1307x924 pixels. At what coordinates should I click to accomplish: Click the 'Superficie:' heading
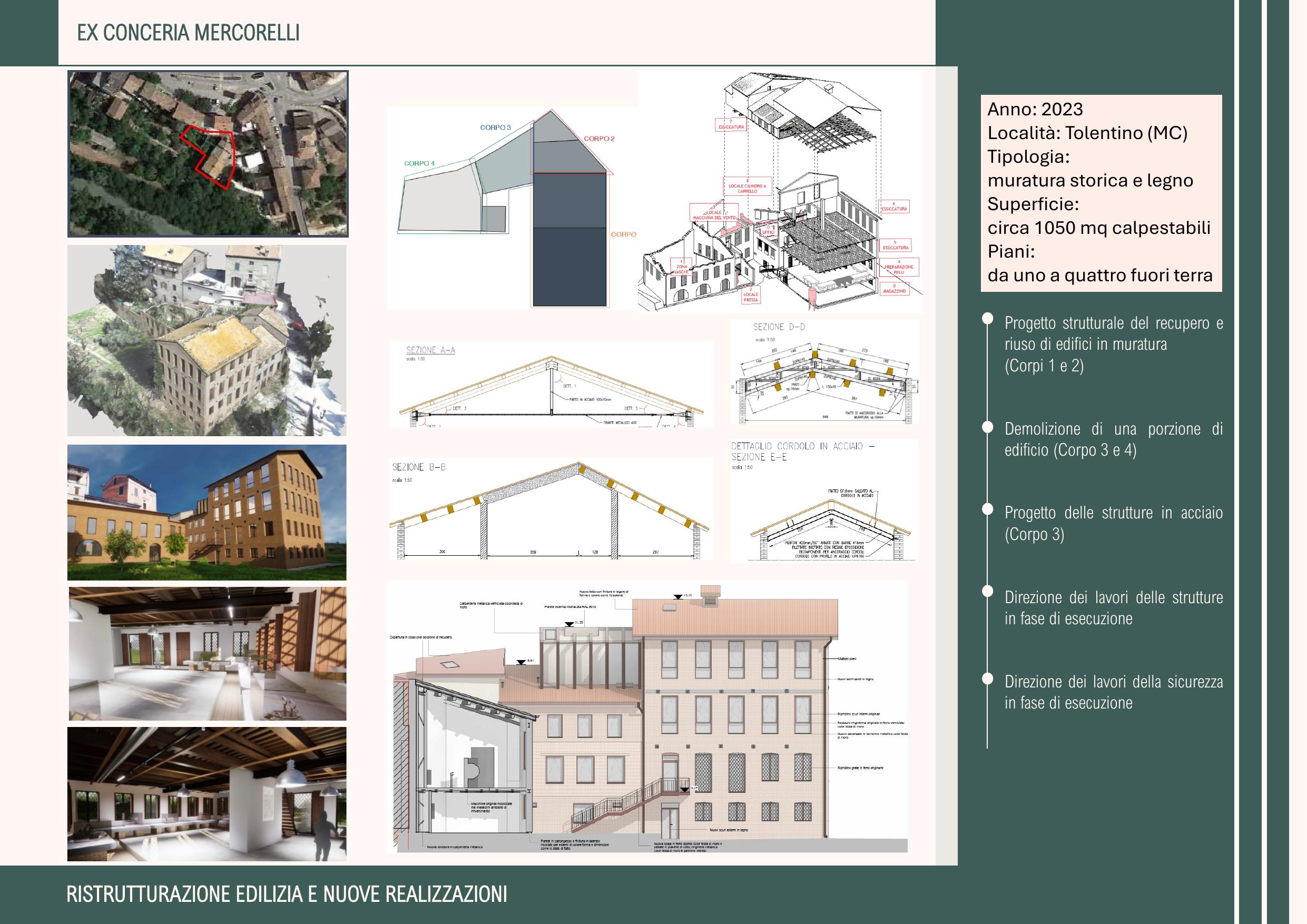point(1033,204)
